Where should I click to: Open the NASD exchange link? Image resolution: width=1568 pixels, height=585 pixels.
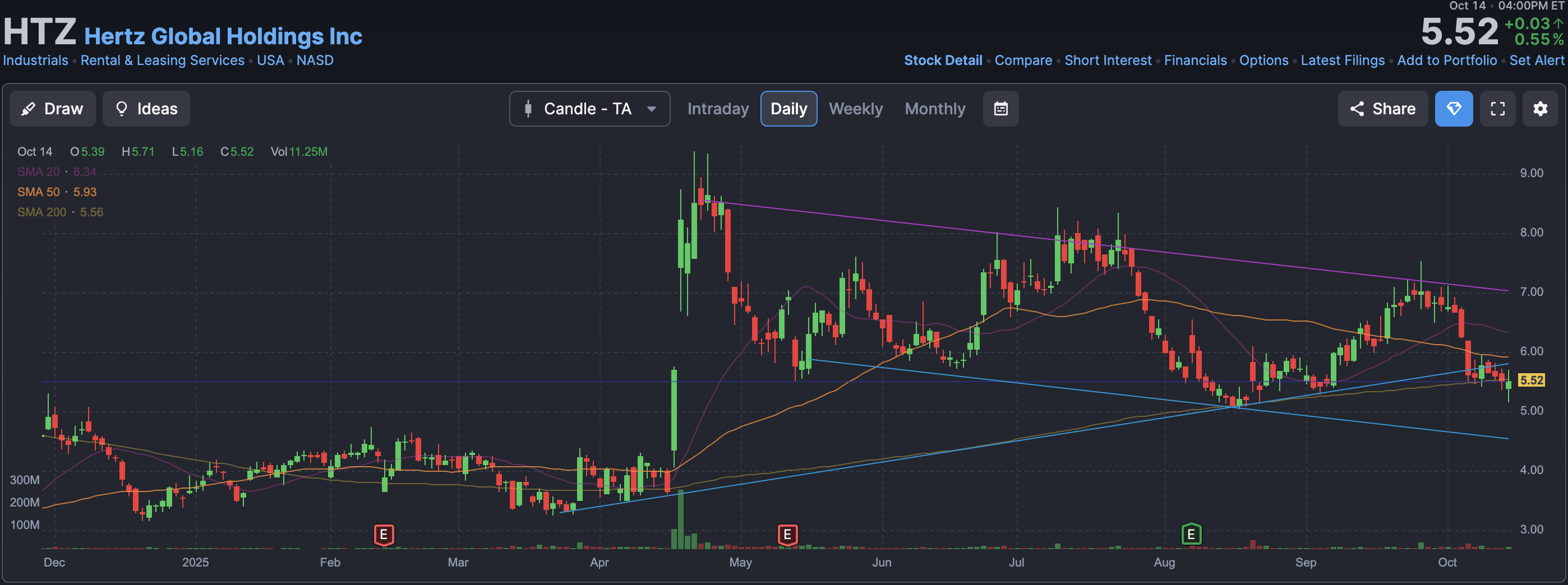click(315, 60)
